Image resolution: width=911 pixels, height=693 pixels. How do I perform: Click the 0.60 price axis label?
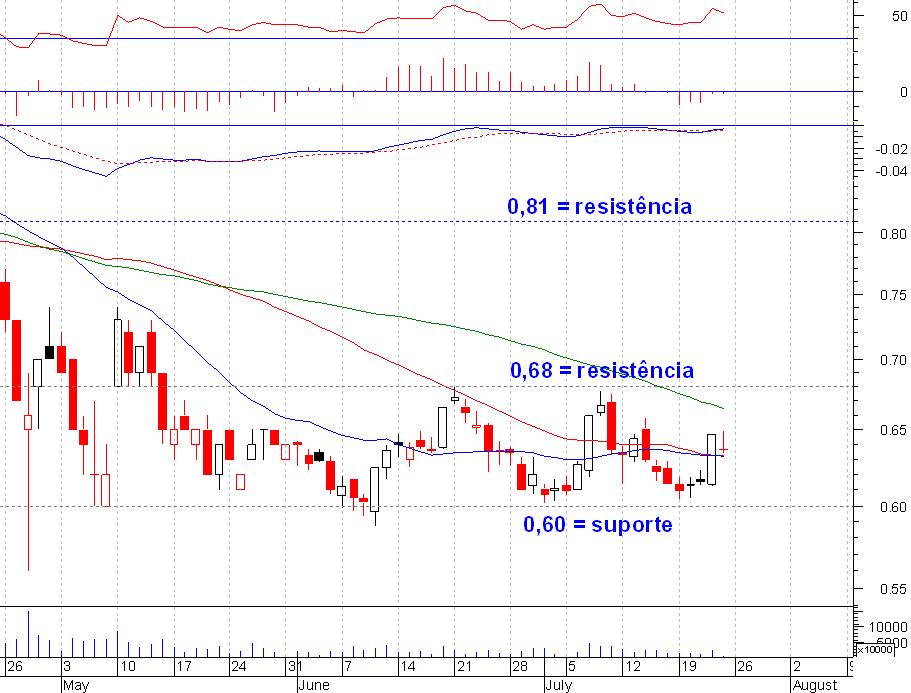tap(893, 507)
